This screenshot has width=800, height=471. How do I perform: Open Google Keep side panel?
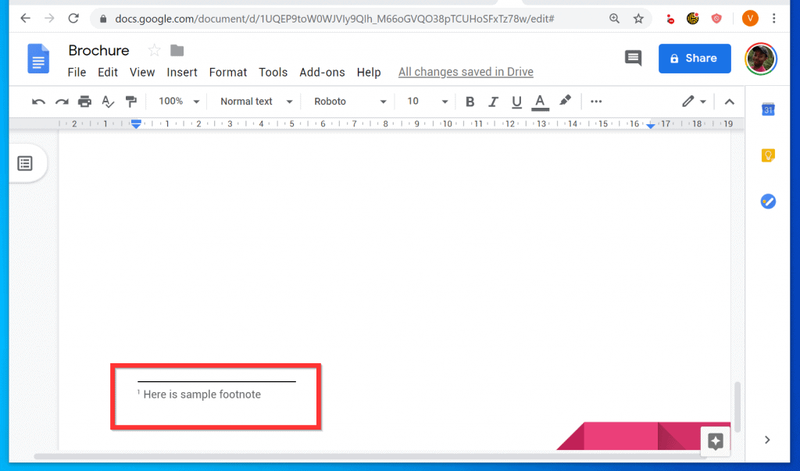coord(768,155)
